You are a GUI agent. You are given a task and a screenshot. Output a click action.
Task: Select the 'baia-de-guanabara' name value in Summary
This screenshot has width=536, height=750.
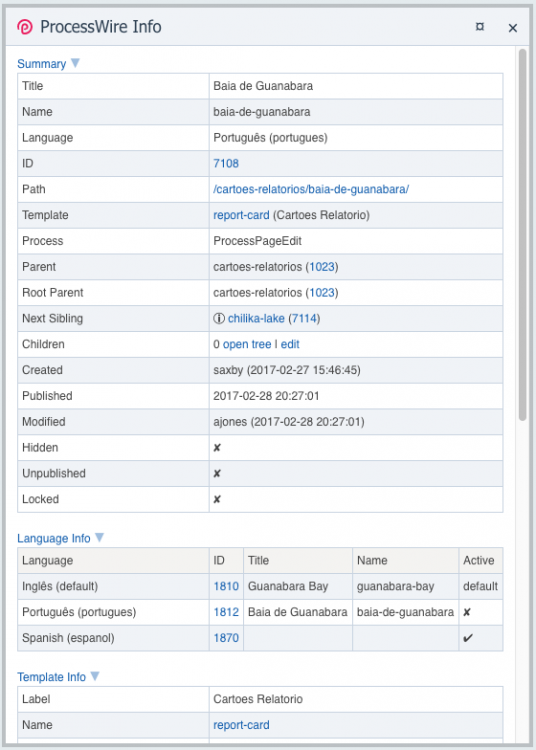(262, 111)
